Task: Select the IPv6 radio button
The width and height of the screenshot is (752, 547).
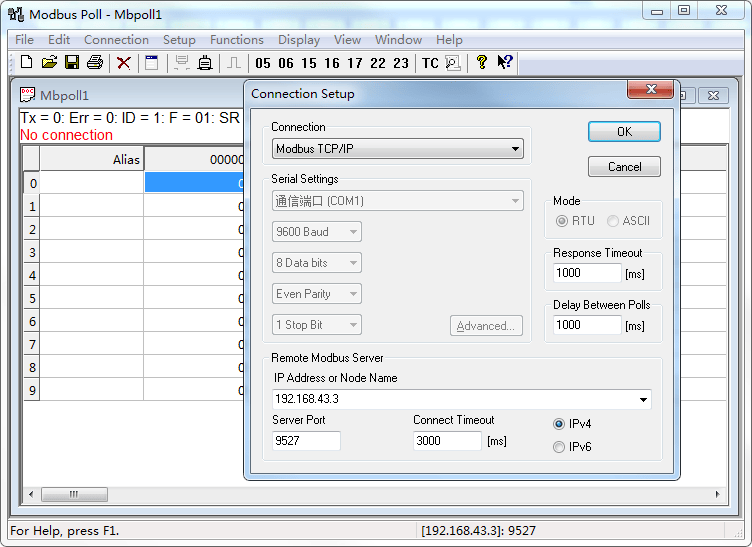Action: click(x=559, y=447)
